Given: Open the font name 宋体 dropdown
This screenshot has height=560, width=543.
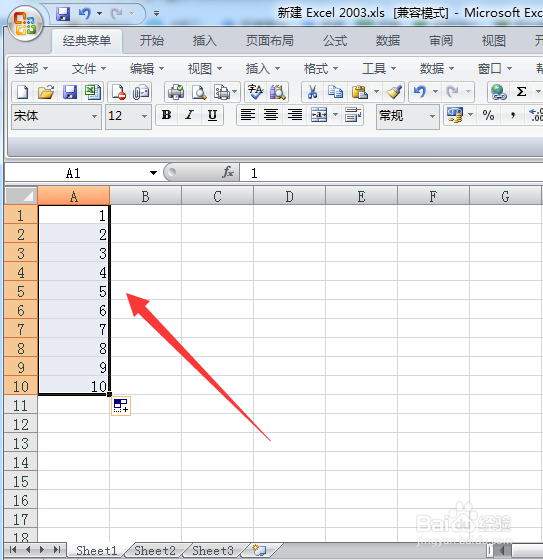Looking at the screenshot, I should [x=94, y=116].
